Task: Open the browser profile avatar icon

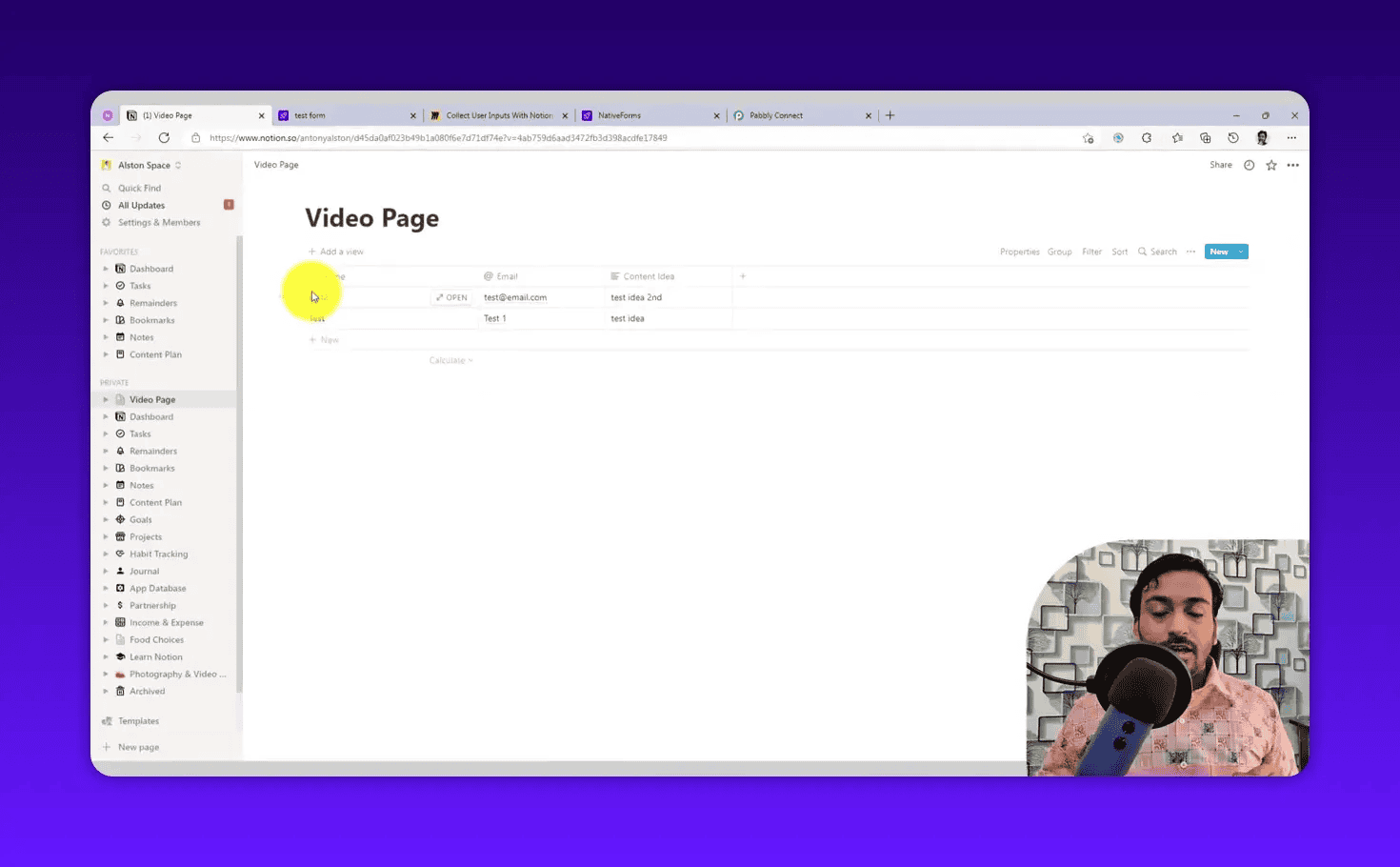Action: 1262,137
